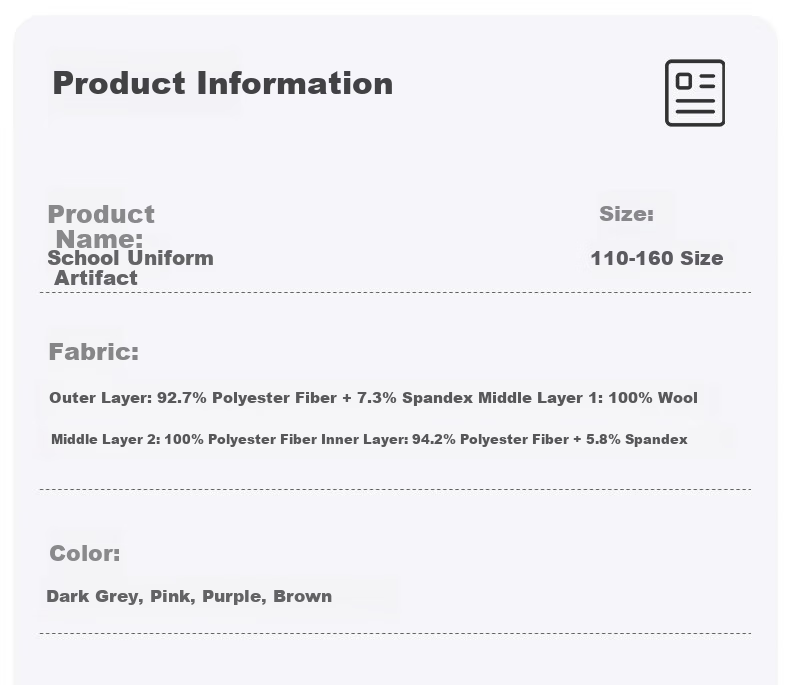The height and width of the screenshot is (685, 790).
Task: Select the Brown color option
Action: (303, 596)
